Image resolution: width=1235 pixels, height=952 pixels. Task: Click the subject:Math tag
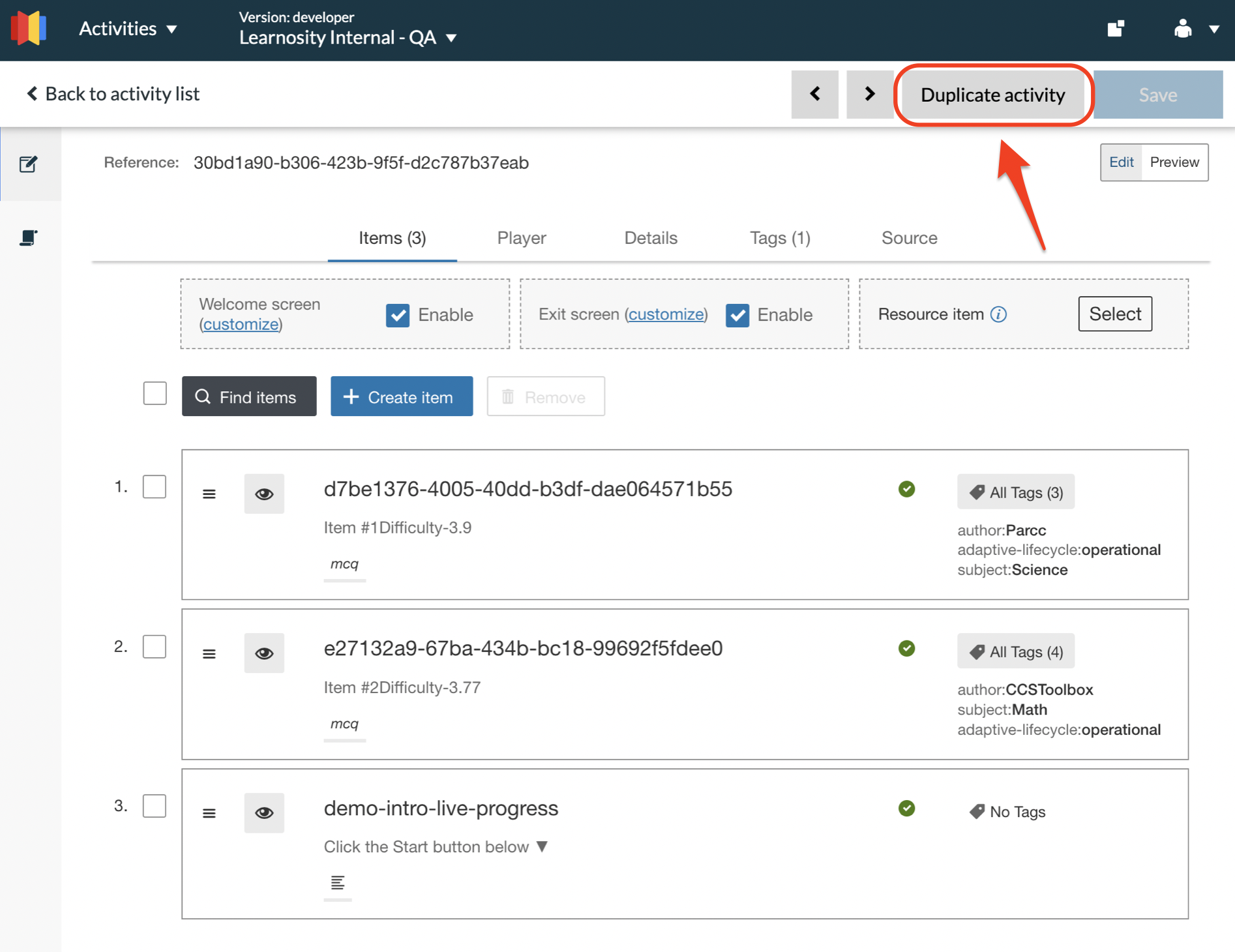[x=1002, y=709]
